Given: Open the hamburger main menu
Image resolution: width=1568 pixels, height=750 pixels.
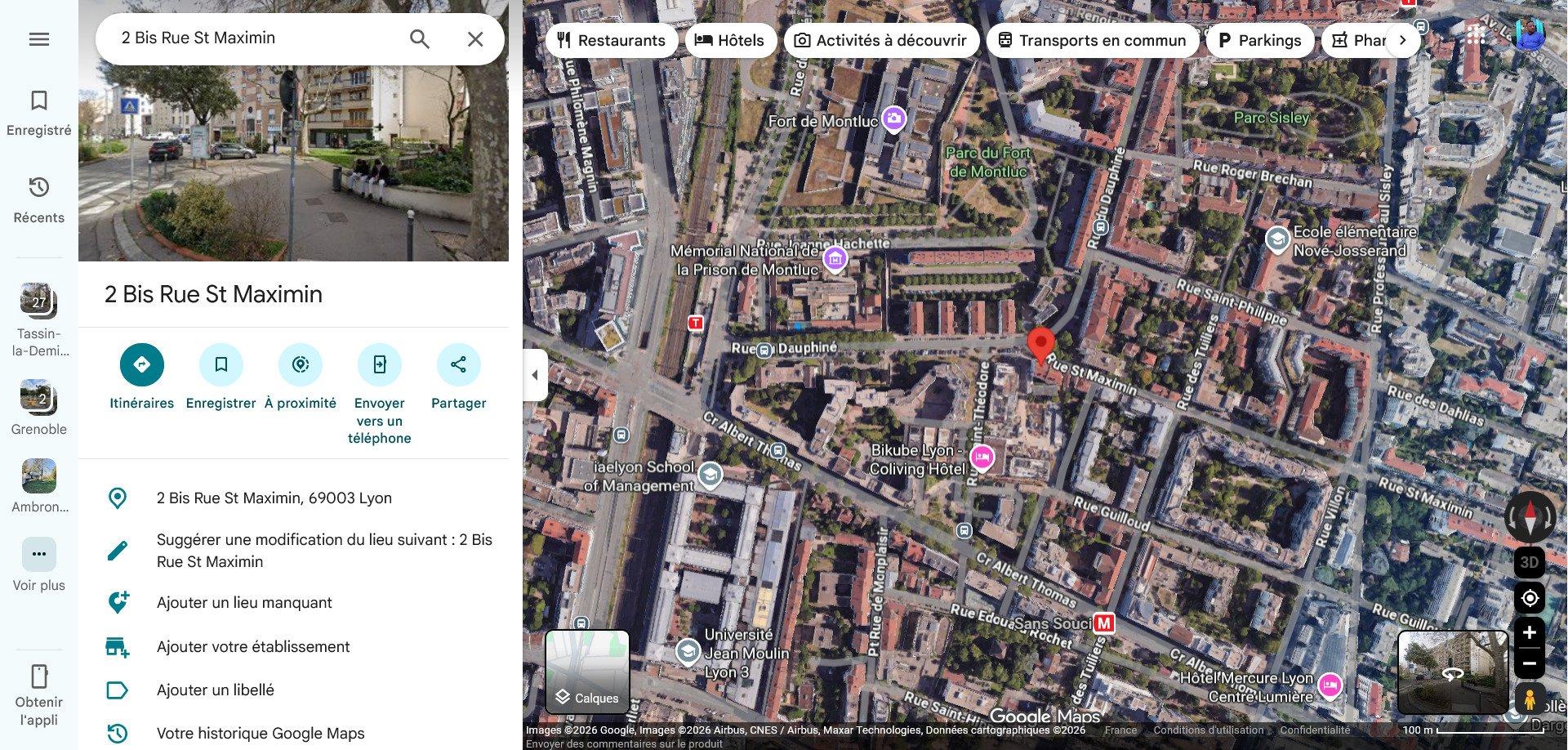Looking at the screenshot, I should pyautogui.click(x=39, y=39).
